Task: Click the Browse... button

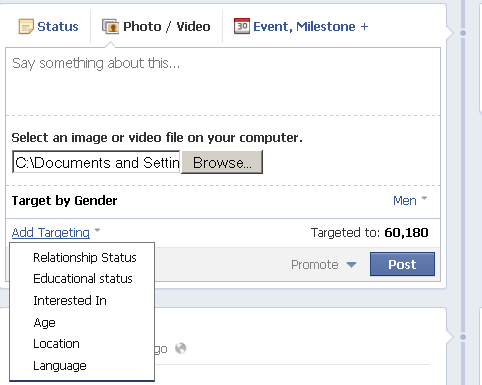Action: (222, 162)
